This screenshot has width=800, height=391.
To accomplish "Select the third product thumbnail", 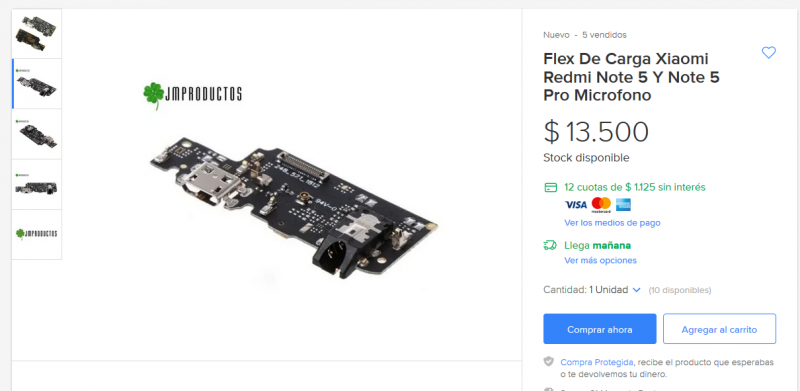I will (x=37, y=134).
